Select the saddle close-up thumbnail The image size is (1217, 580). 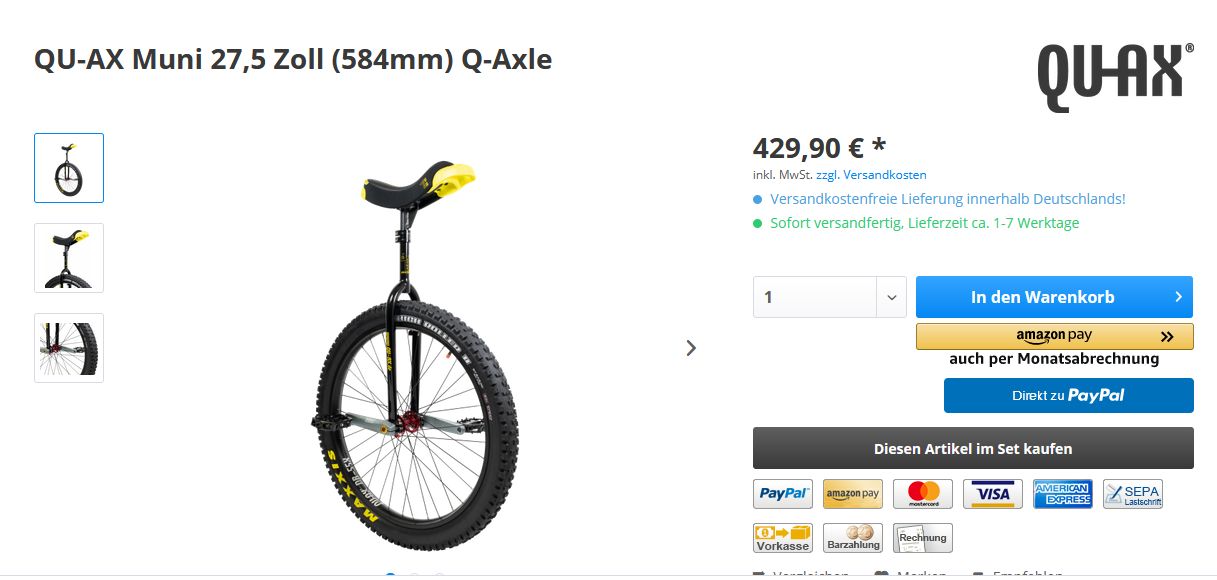coord(69,258)
